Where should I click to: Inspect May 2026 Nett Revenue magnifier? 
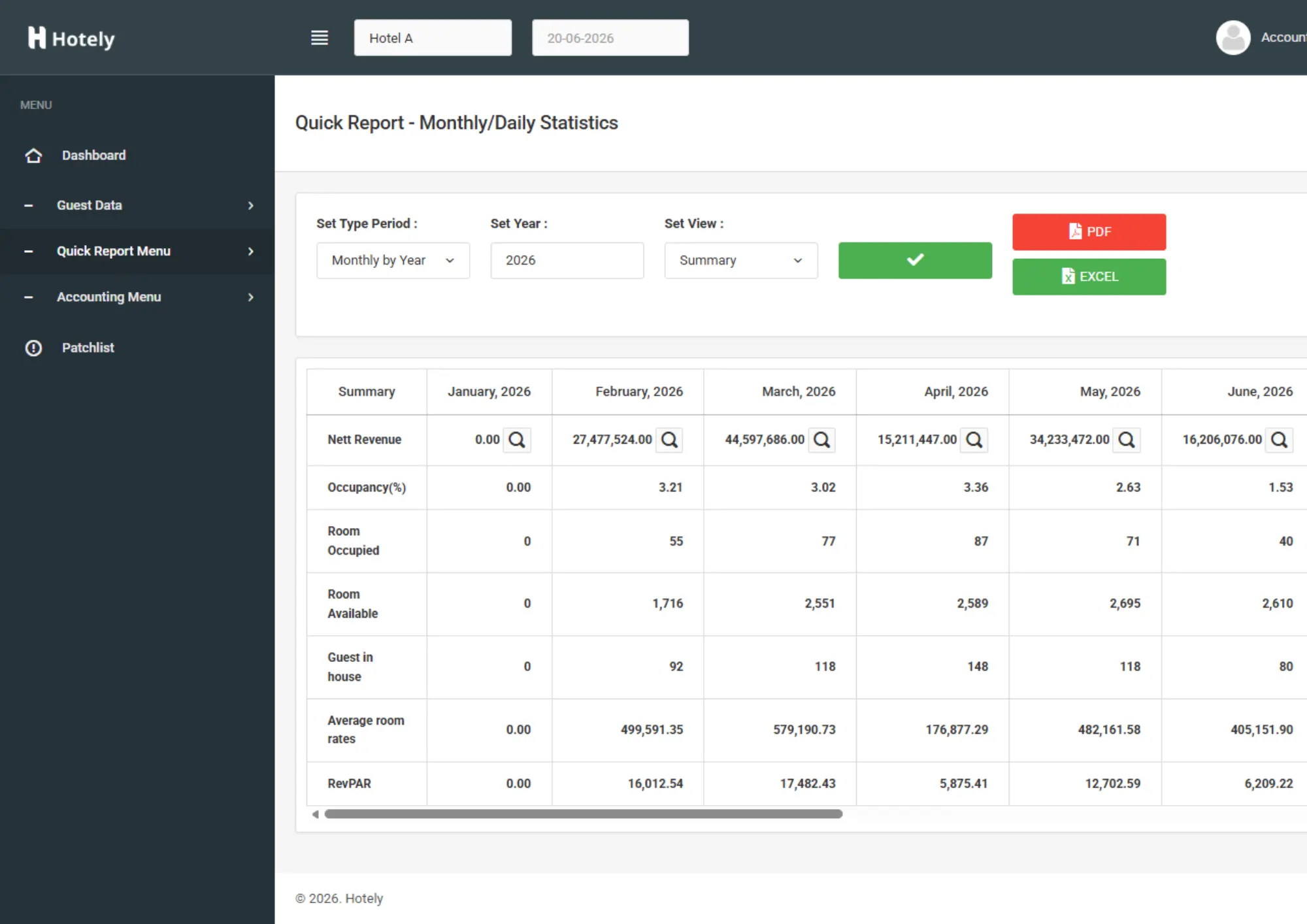tap(1127, 440)
